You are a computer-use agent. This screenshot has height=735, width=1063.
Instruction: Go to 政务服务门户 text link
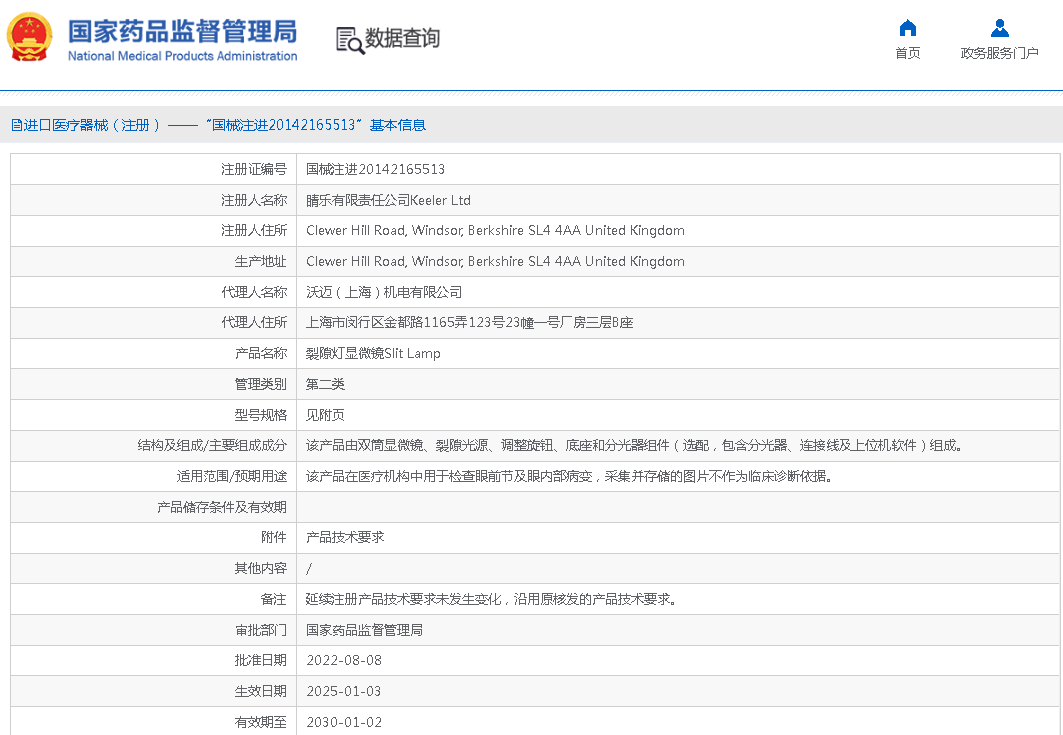pyautogui.click(x=999, y=53)
